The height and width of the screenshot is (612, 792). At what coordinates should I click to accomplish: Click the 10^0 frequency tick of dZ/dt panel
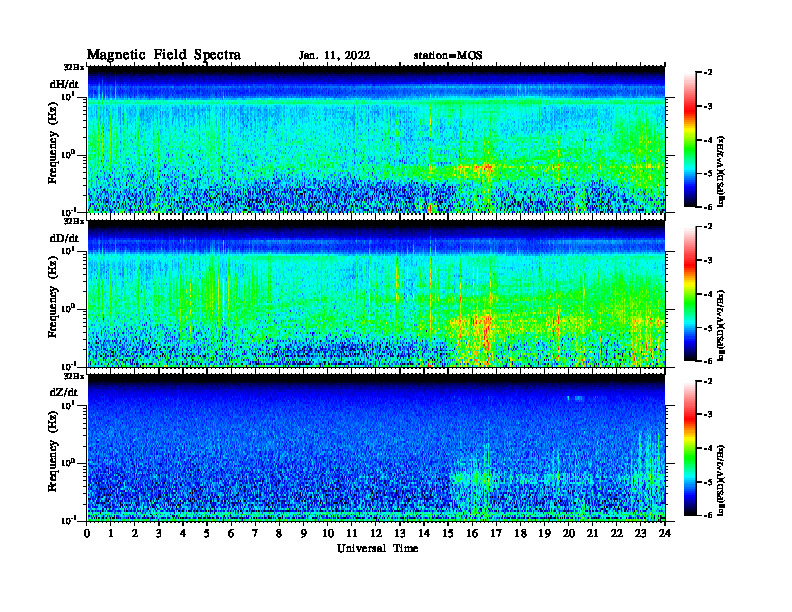68,462
